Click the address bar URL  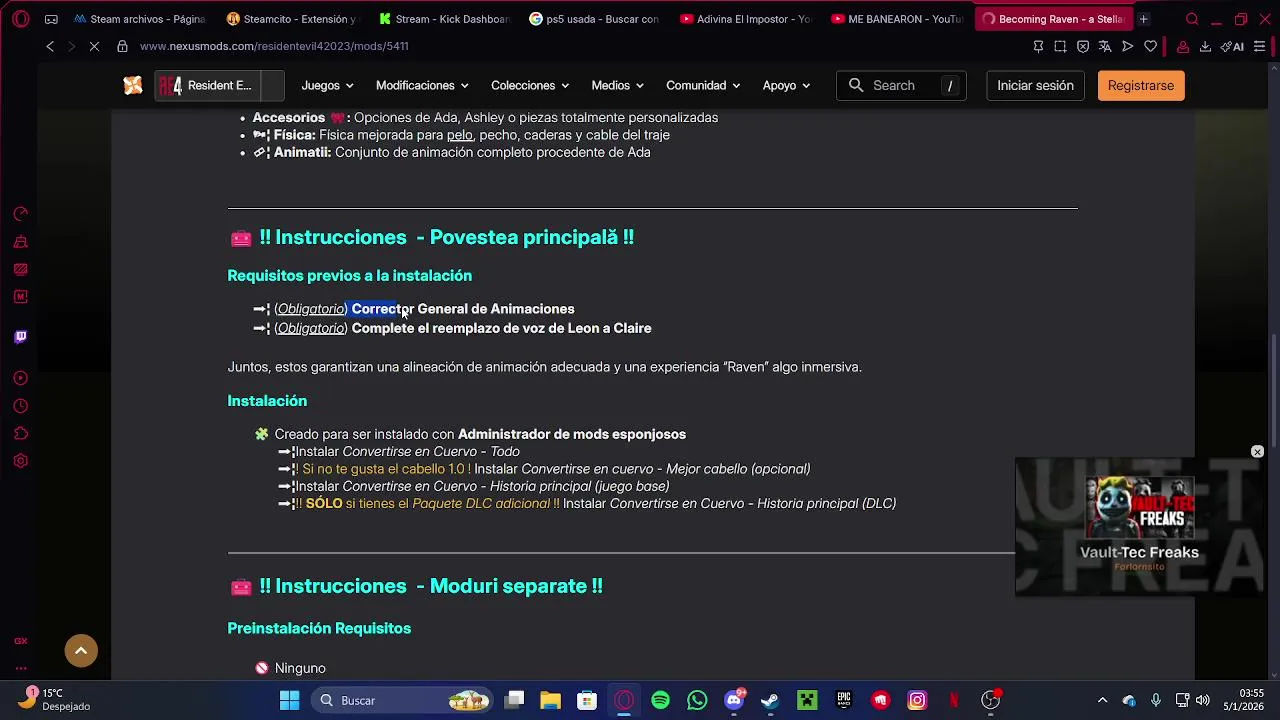point(274,46)
